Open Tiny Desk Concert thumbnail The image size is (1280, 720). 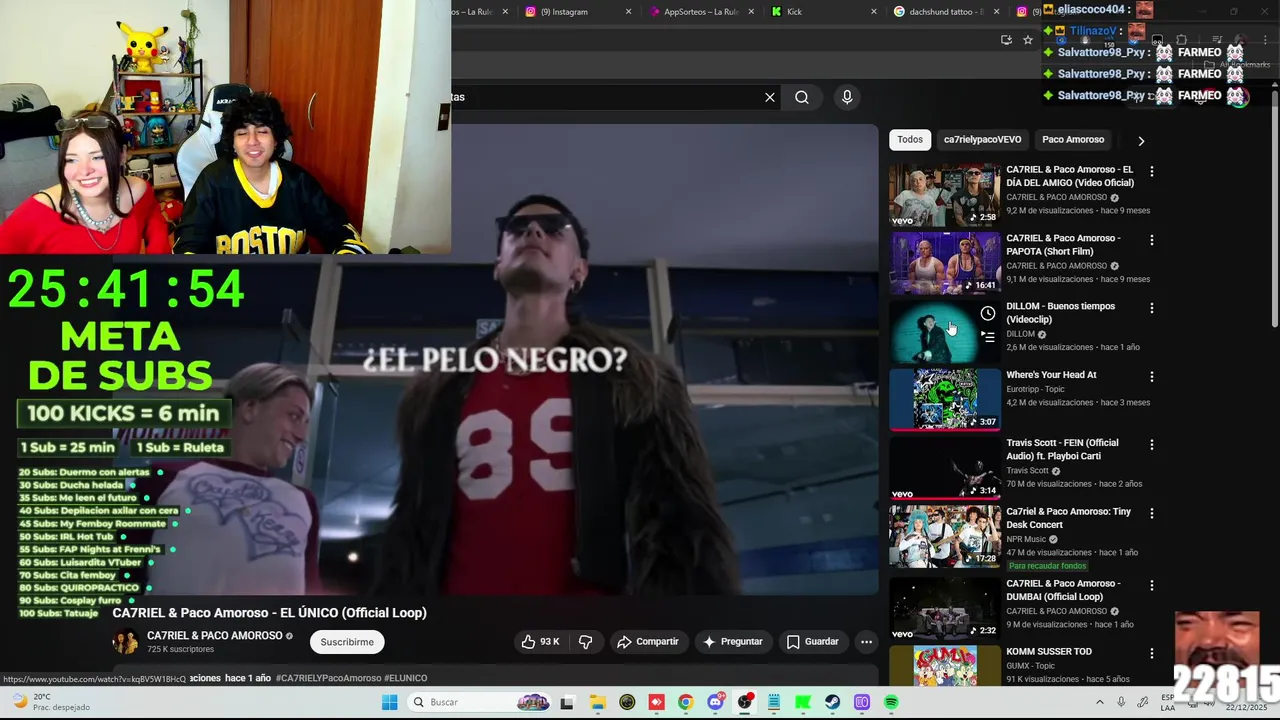point(945,535)
